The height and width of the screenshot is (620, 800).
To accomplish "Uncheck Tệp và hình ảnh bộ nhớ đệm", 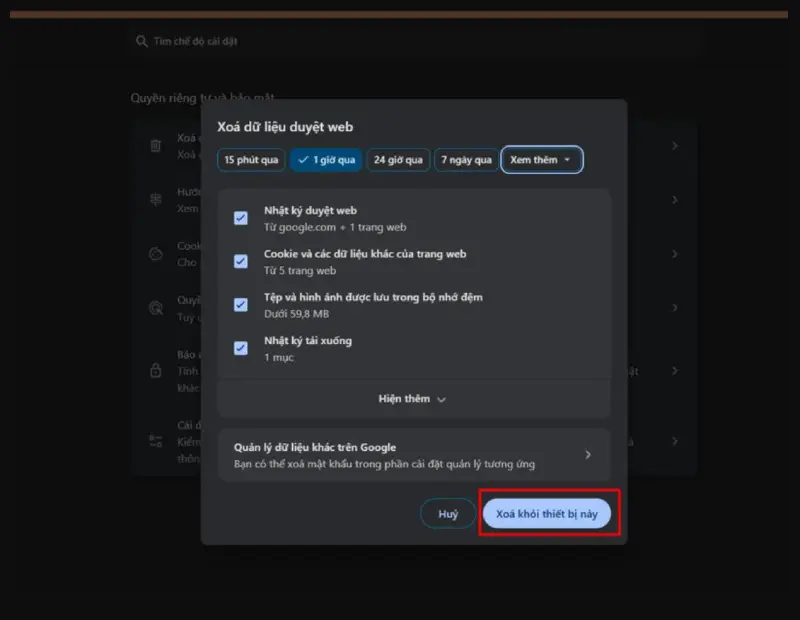I will tap(240, 305).
